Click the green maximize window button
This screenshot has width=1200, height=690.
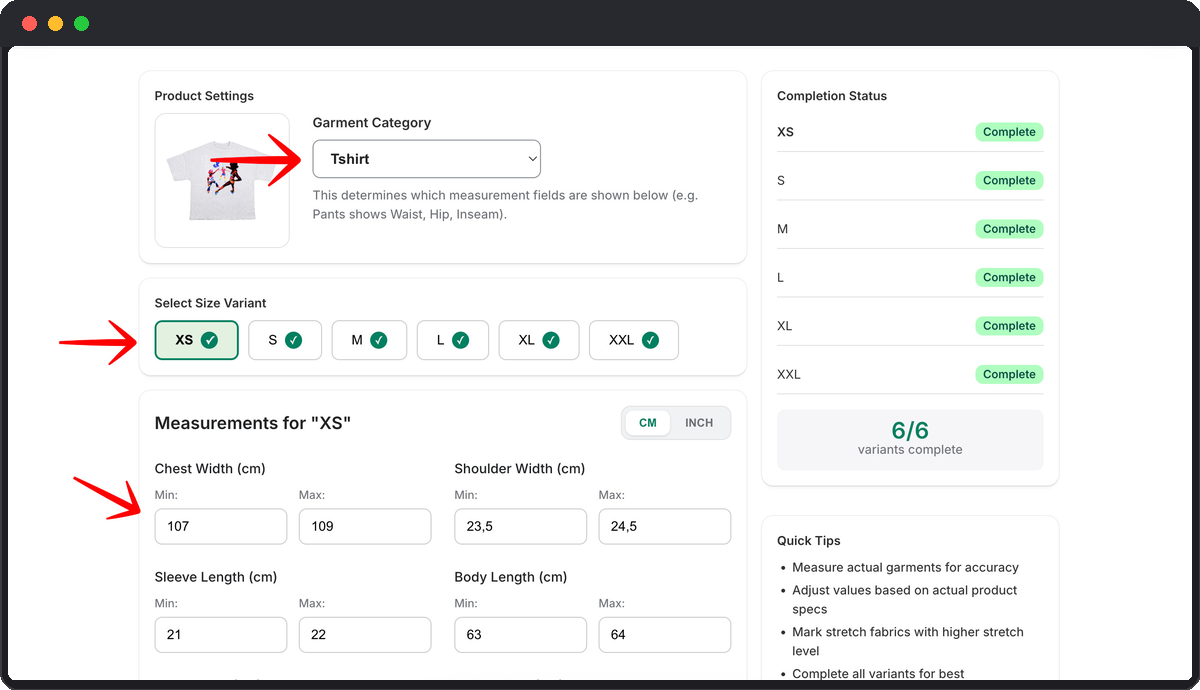[82, 23]
